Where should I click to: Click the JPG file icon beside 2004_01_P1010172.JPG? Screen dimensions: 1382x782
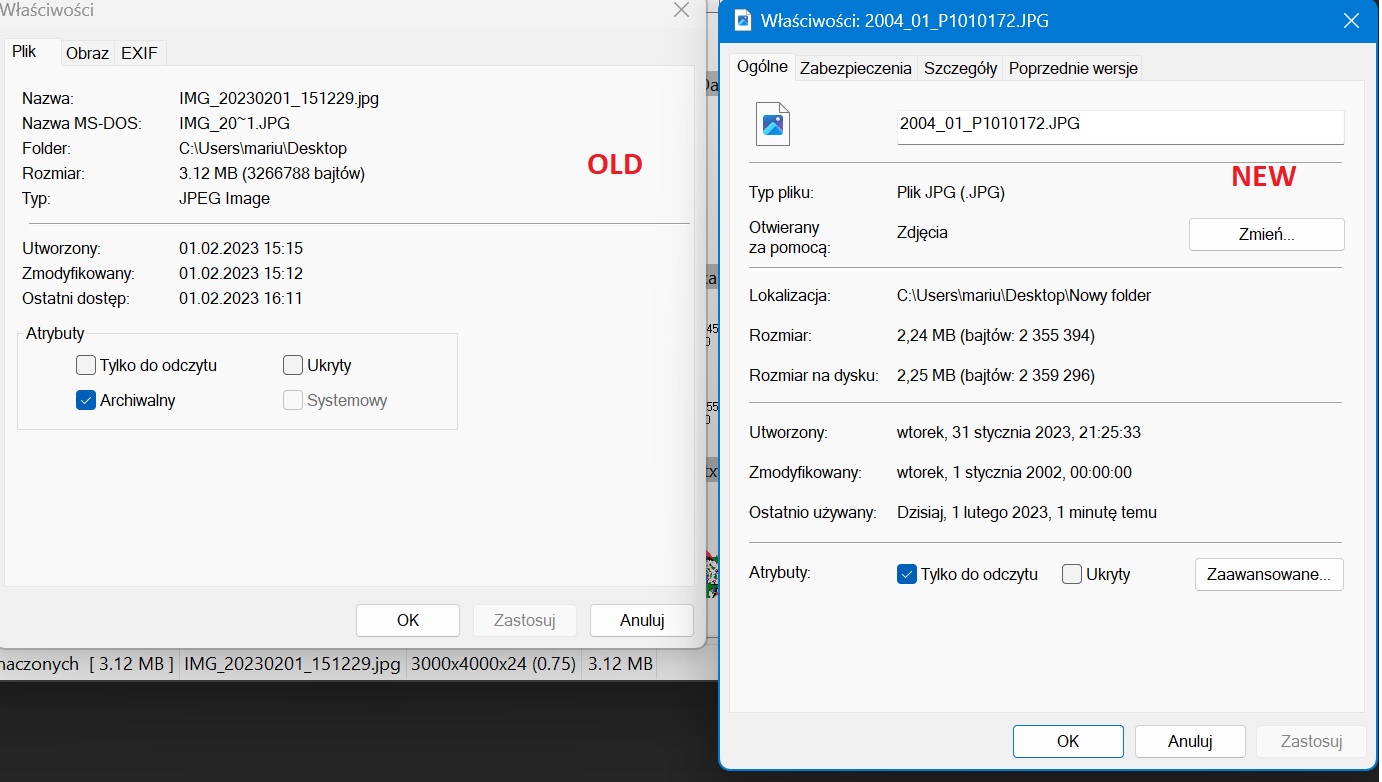point(773,124)
